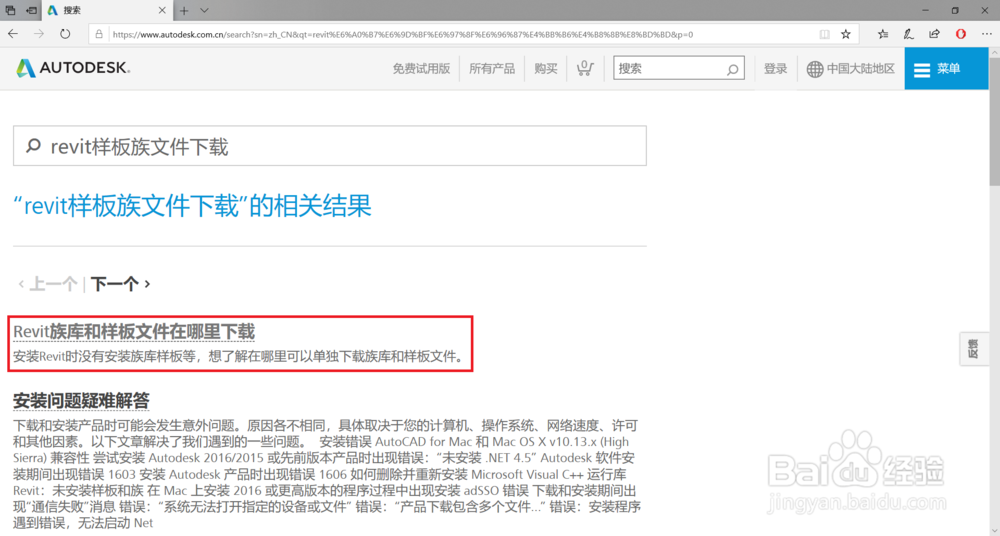Expand the tab preview chevron

pyautogui.click(x=204, y=11)
